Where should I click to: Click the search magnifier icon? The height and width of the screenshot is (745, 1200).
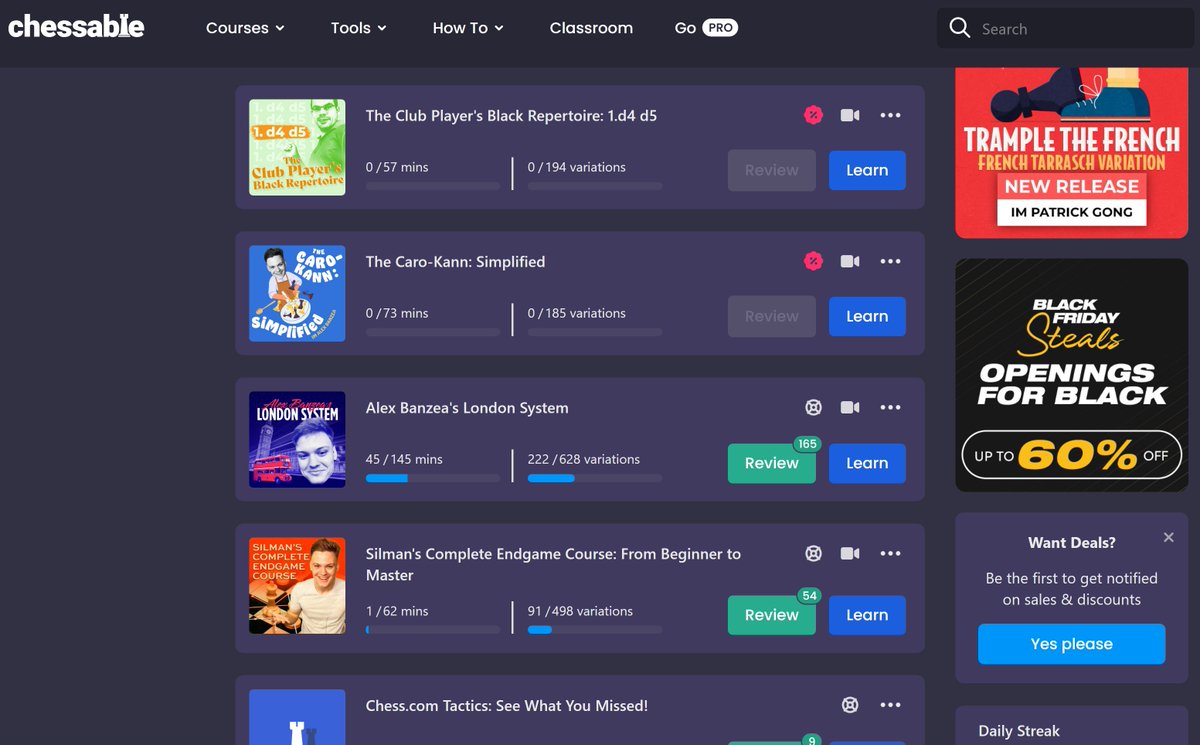point(959,28)
